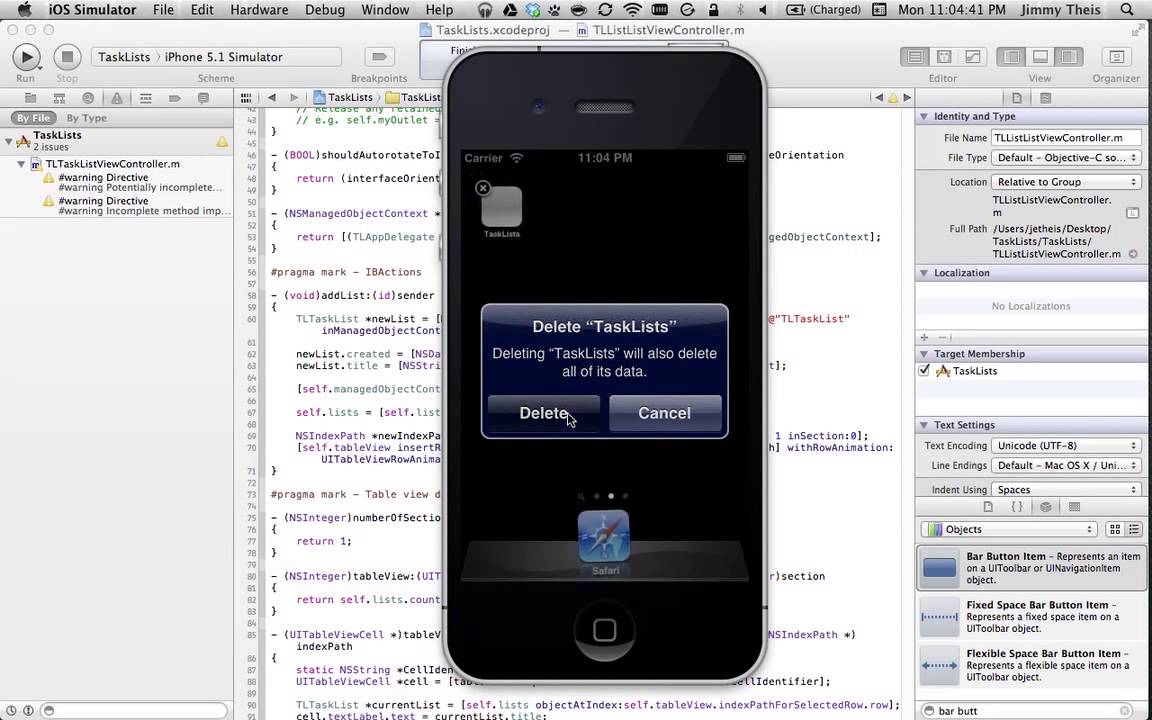Open the Debug navigator icon

[x=145, y=98]
